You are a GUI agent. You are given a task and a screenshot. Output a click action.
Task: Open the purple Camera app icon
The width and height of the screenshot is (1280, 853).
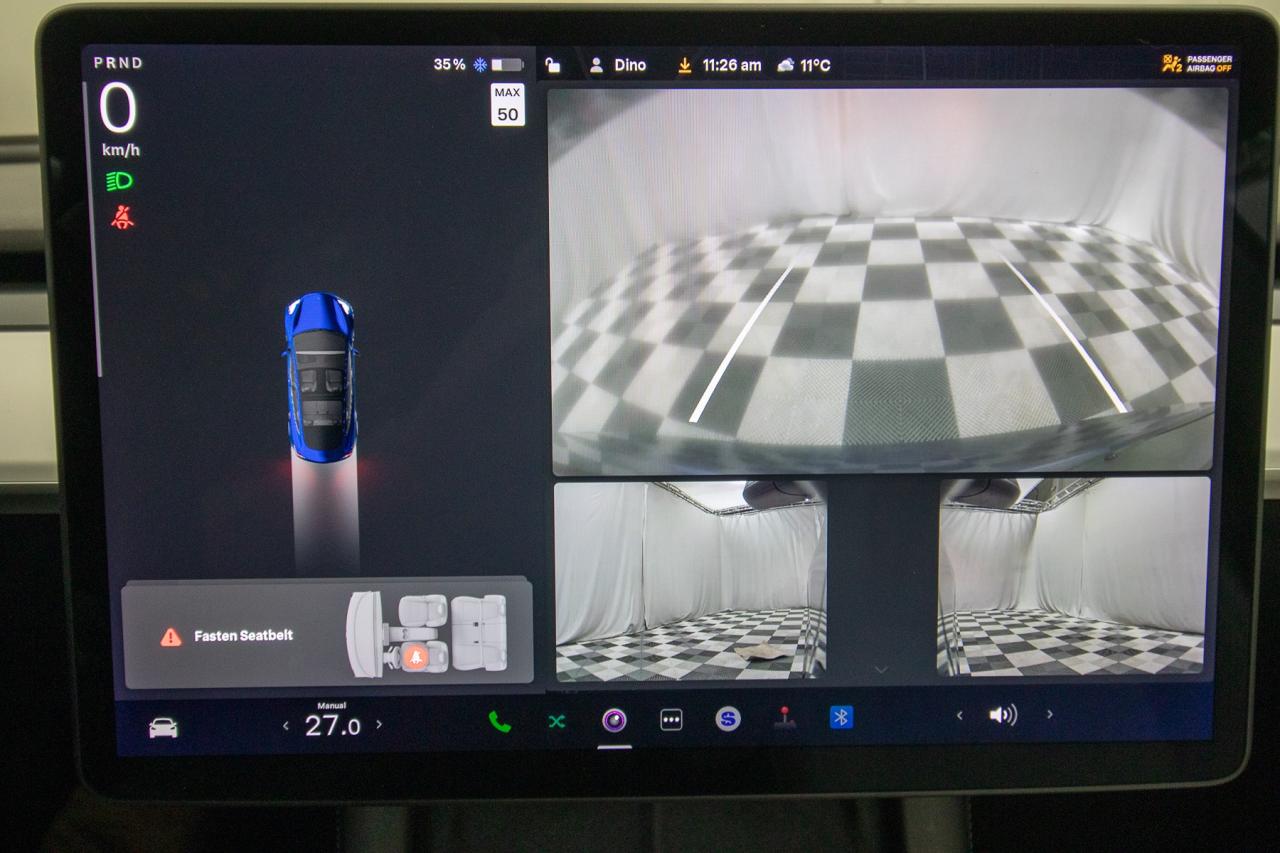point(614,720)
